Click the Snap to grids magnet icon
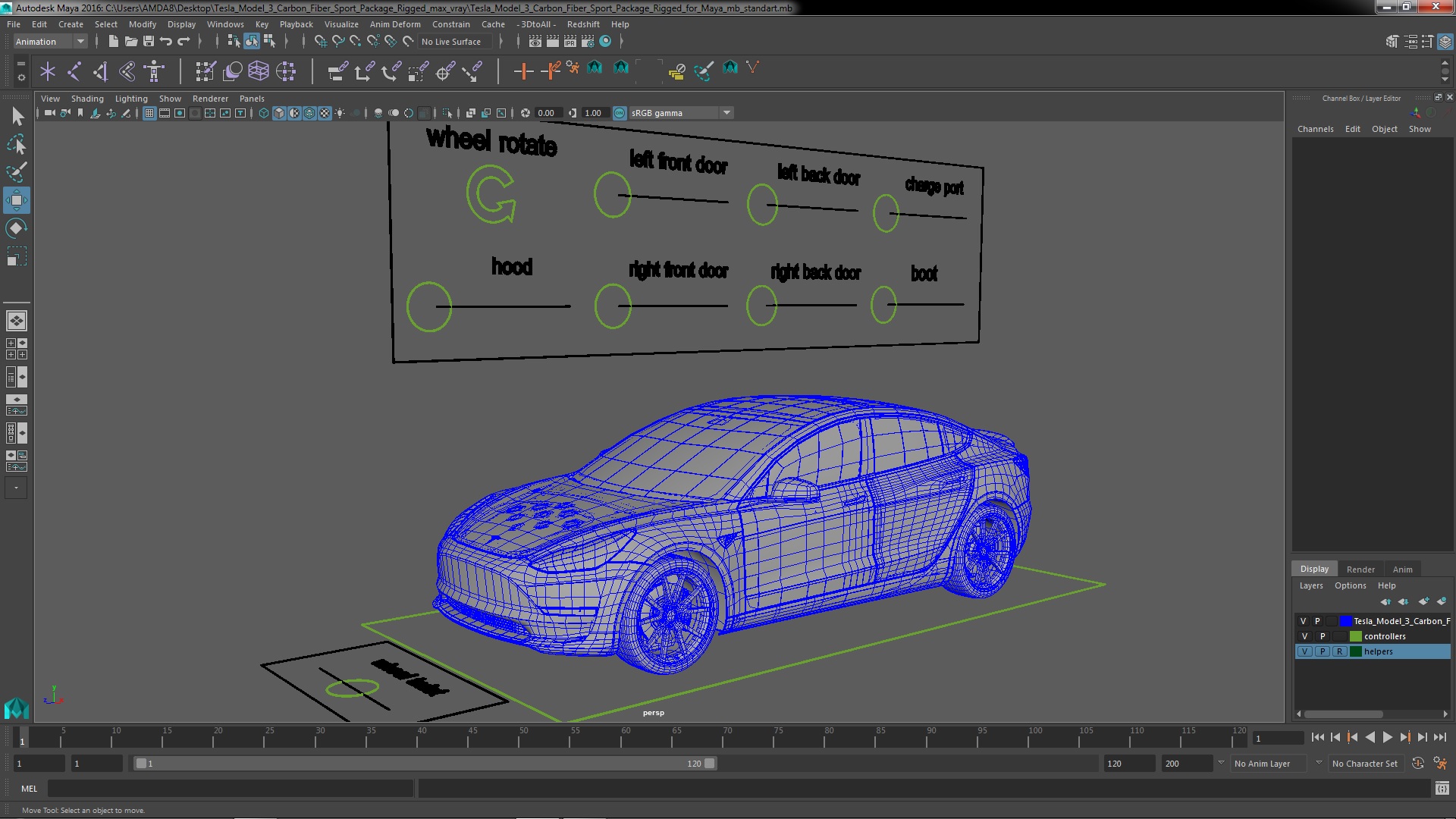Viewport: 1456px width, 819px height. pos(320,42)
